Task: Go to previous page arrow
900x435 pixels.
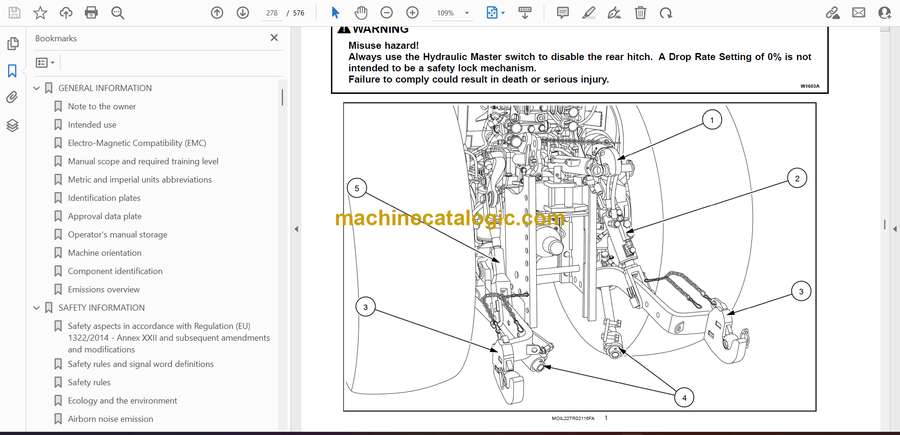Action: [x=217, y=13]
